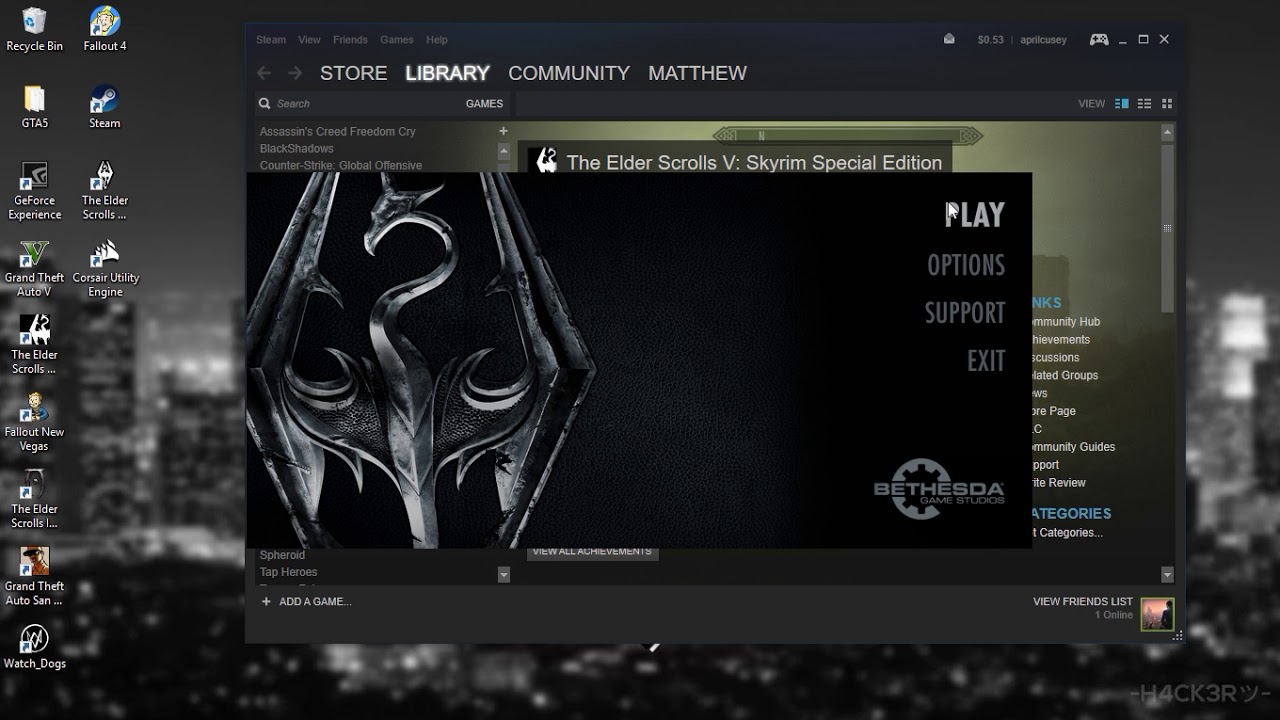Image resolution: width=1280 pixels, height=720 pixels.
Task: Open VIEW FRIENDS LIST
Action: (1083, 602)
